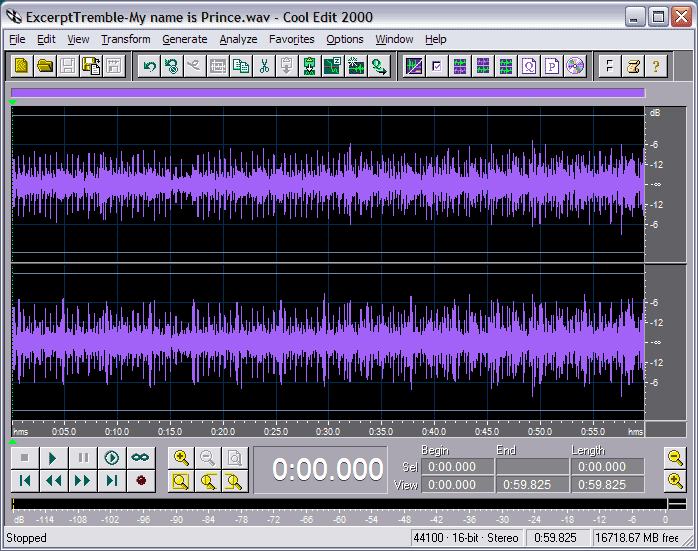Click the View Begin time field
The image size is (698, 551).
point(458,485)
